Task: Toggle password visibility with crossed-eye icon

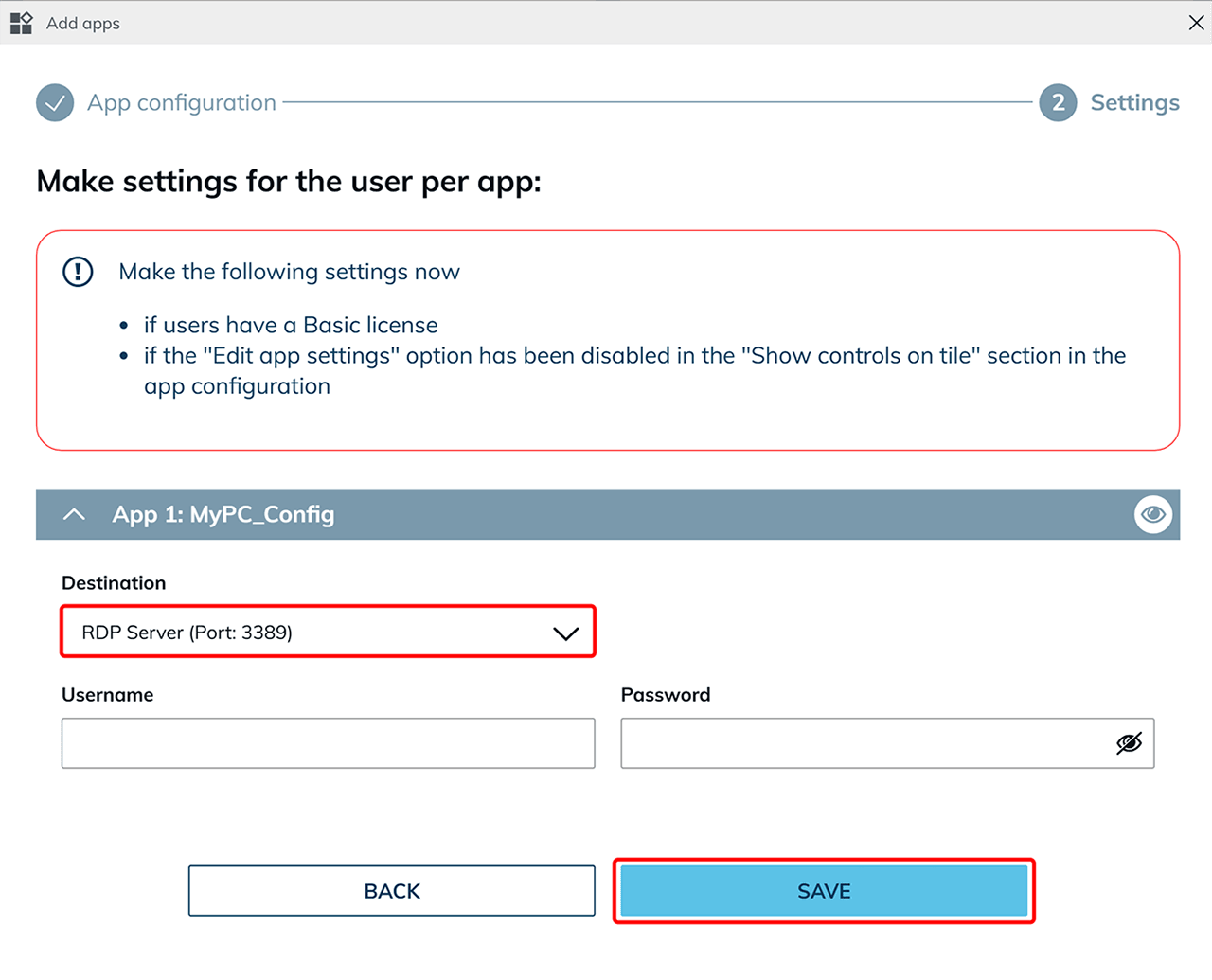Action: pos(1129,743)
